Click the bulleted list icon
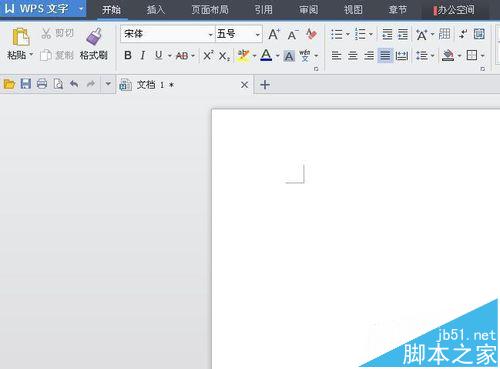 (x=337, y=34)
